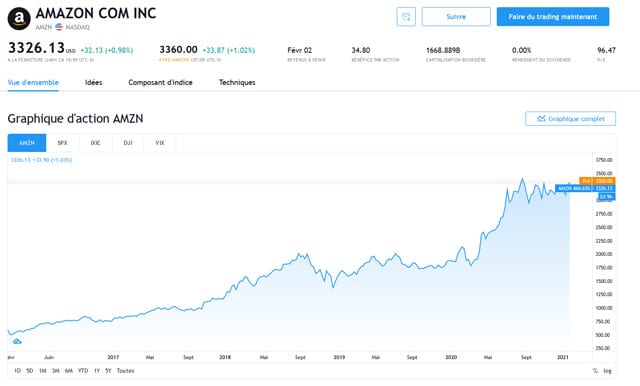Click the 0.00% dividend yield value
The image size is (640, 386).
522,50
